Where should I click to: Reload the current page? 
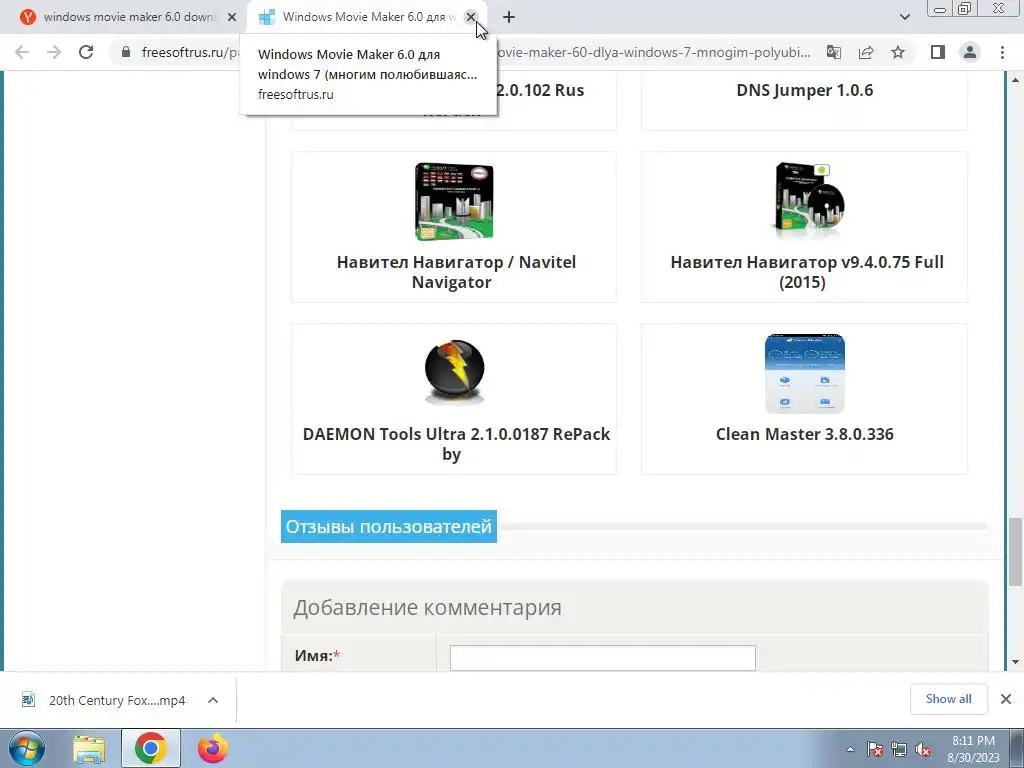86,52
